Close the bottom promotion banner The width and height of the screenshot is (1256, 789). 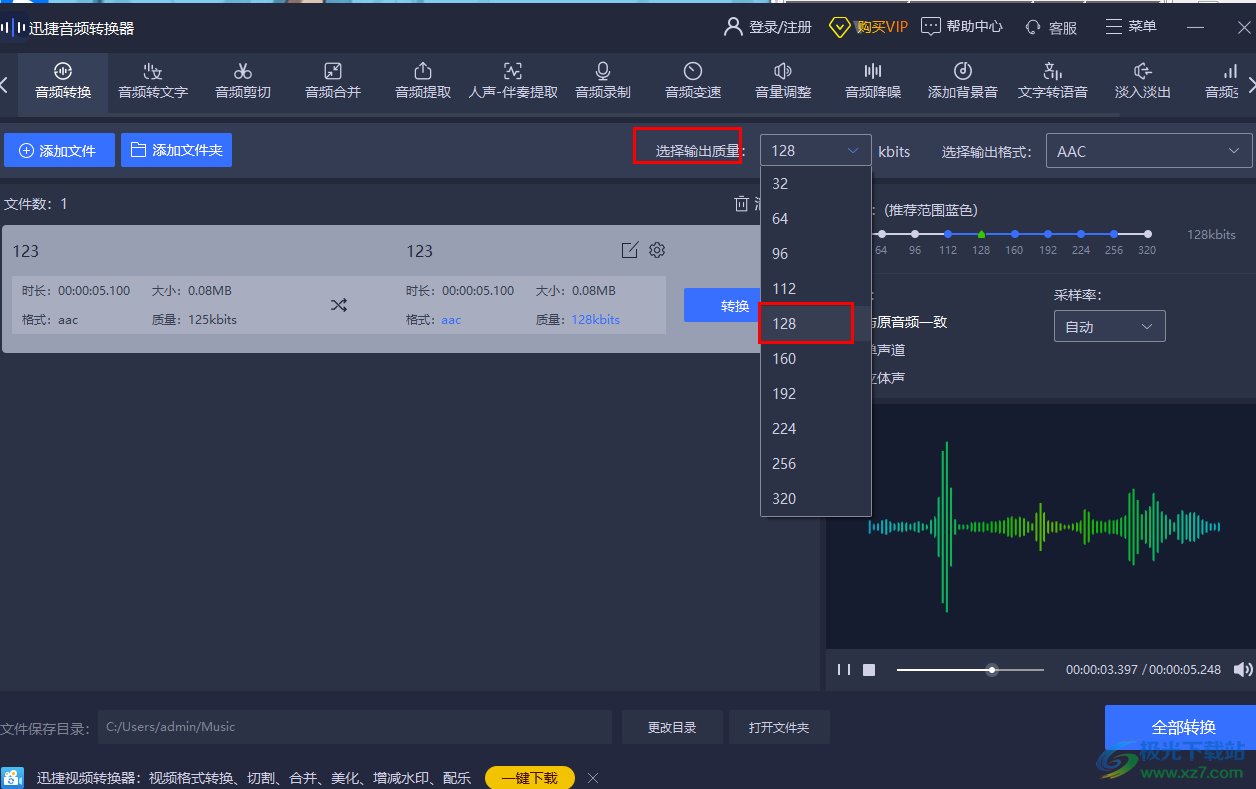click(x=593, y=778)
